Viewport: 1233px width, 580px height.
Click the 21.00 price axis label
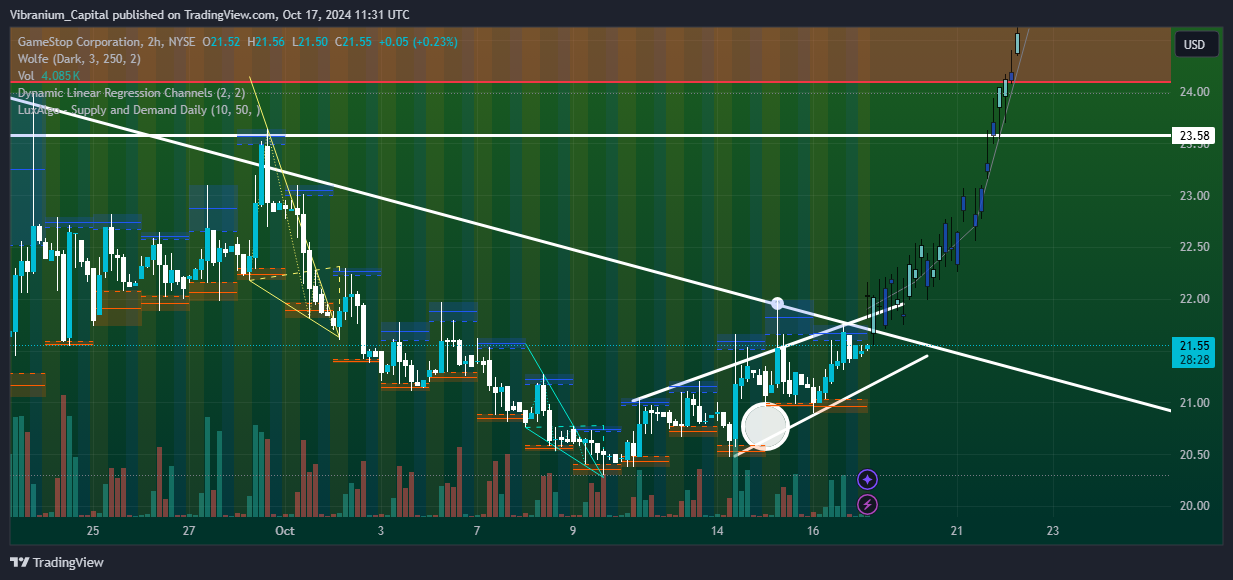tap(1195, 403)
